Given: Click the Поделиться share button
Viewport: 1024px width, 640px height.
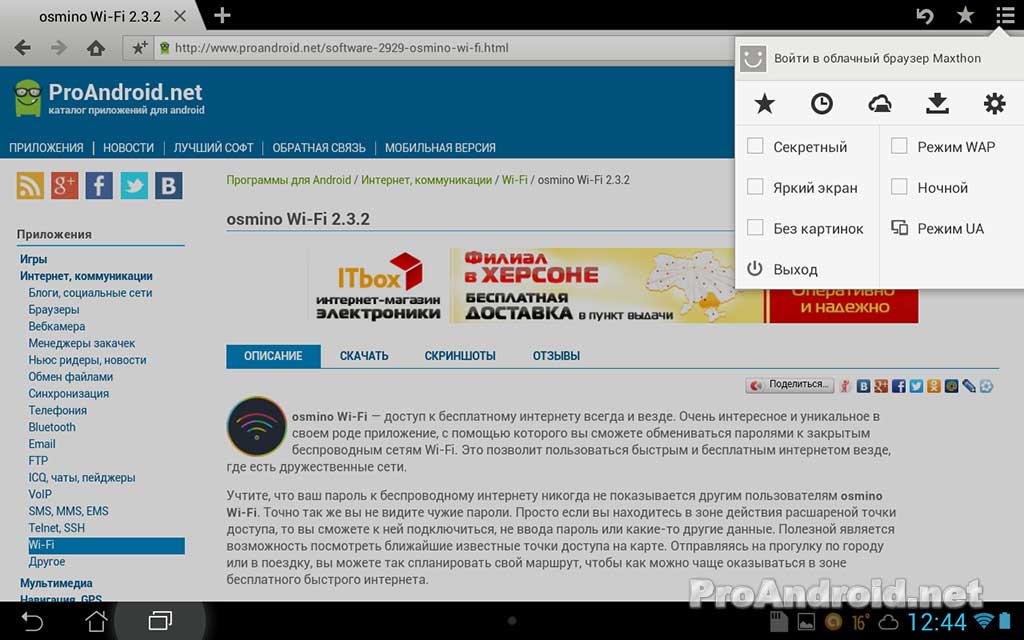Looking at the screenshot, I should coord(791,385).
